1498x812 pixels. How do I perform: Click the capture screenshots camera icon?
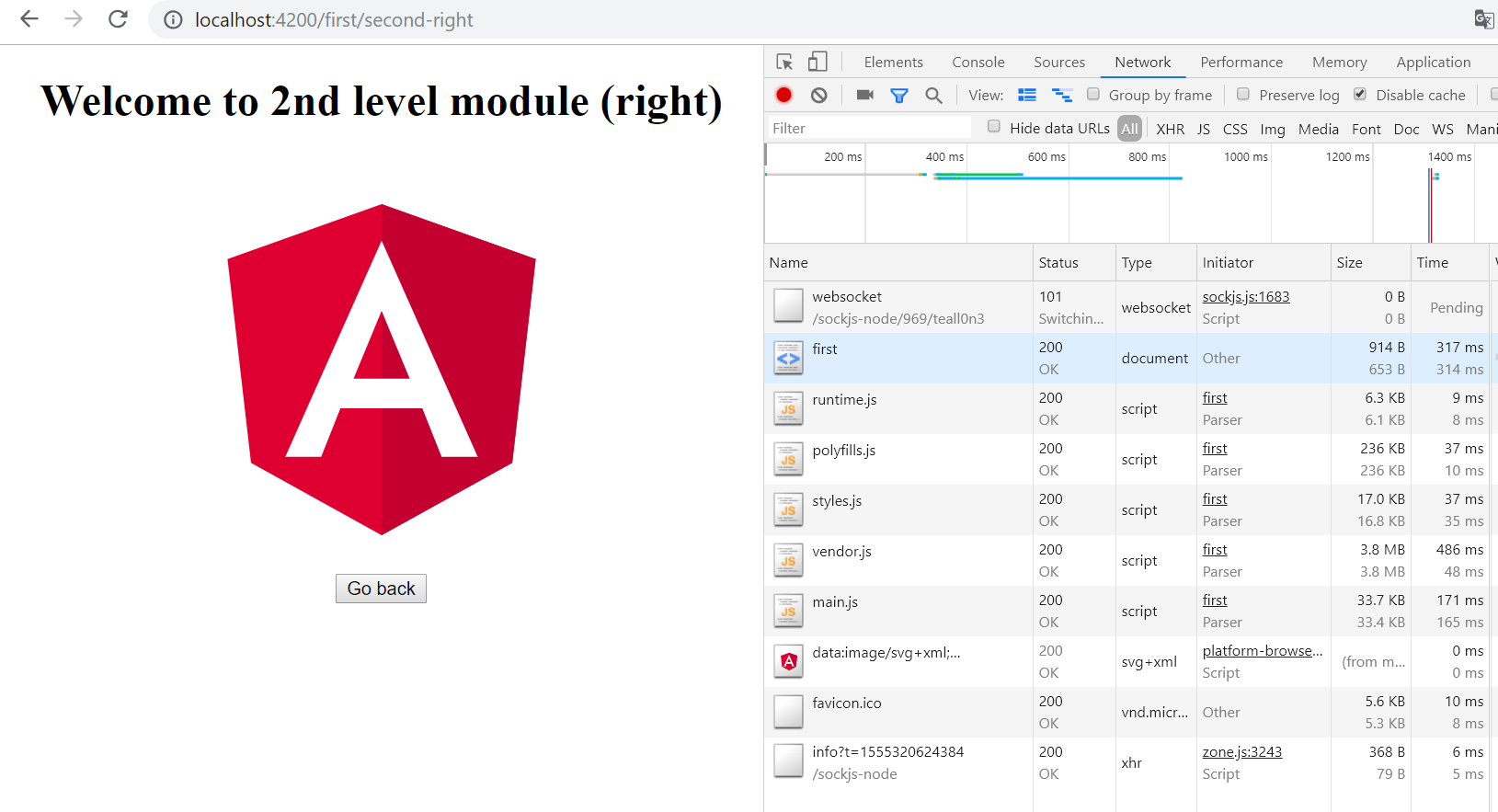[x=864, y=95]
